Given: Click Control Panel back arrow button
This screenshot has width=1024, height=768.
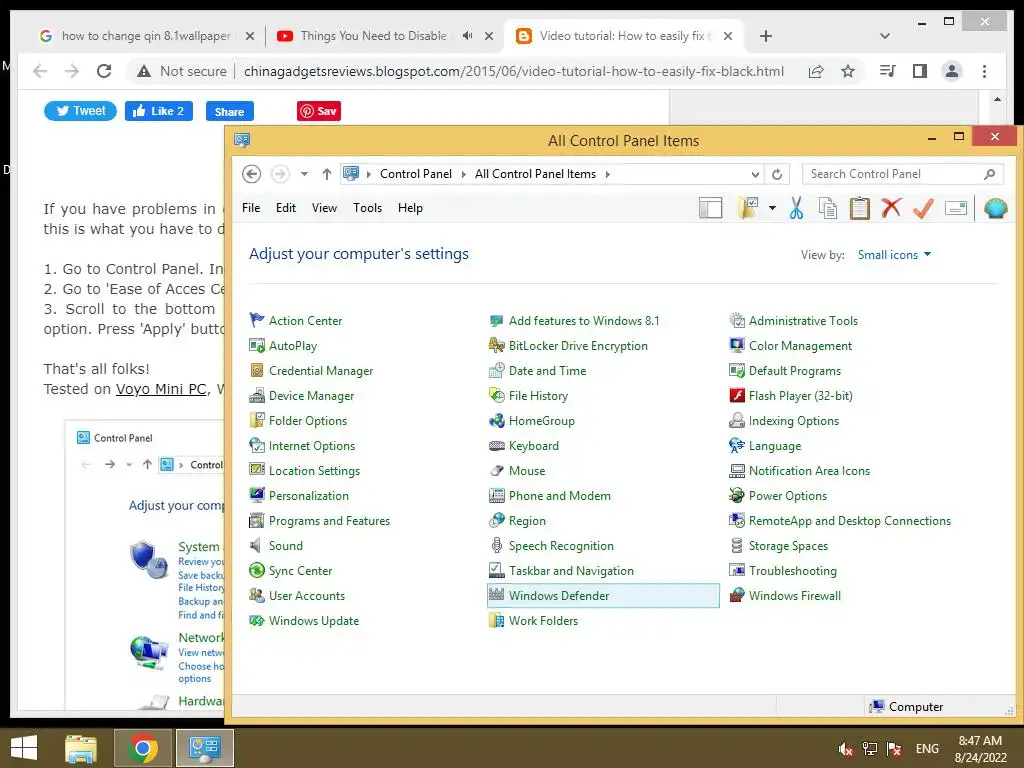Looking at the screenshot, I should click(x=251, y=174).
